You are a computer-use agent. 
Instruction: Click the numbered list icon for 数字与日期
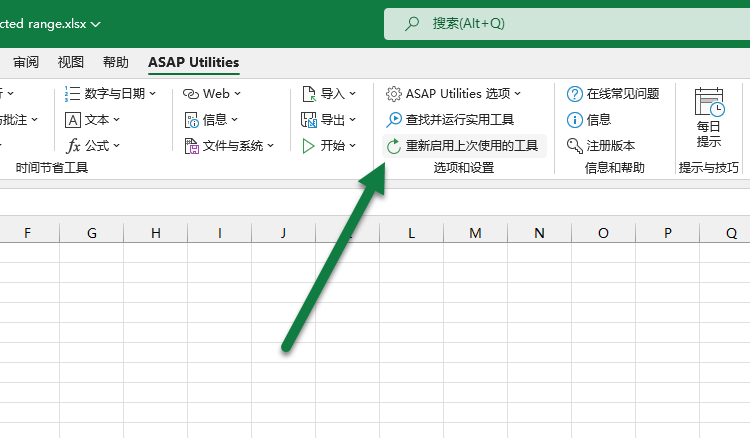click(72, 94)
